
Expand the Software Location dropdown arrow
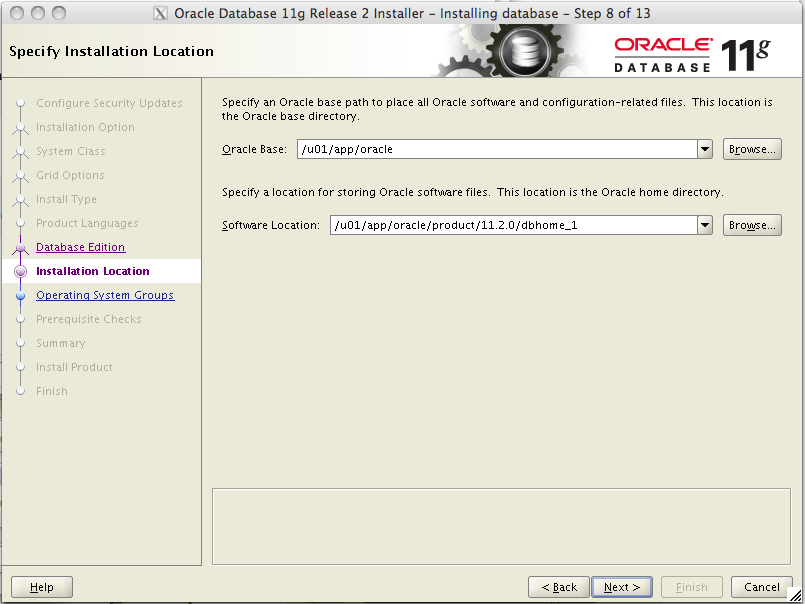(705, 225)
